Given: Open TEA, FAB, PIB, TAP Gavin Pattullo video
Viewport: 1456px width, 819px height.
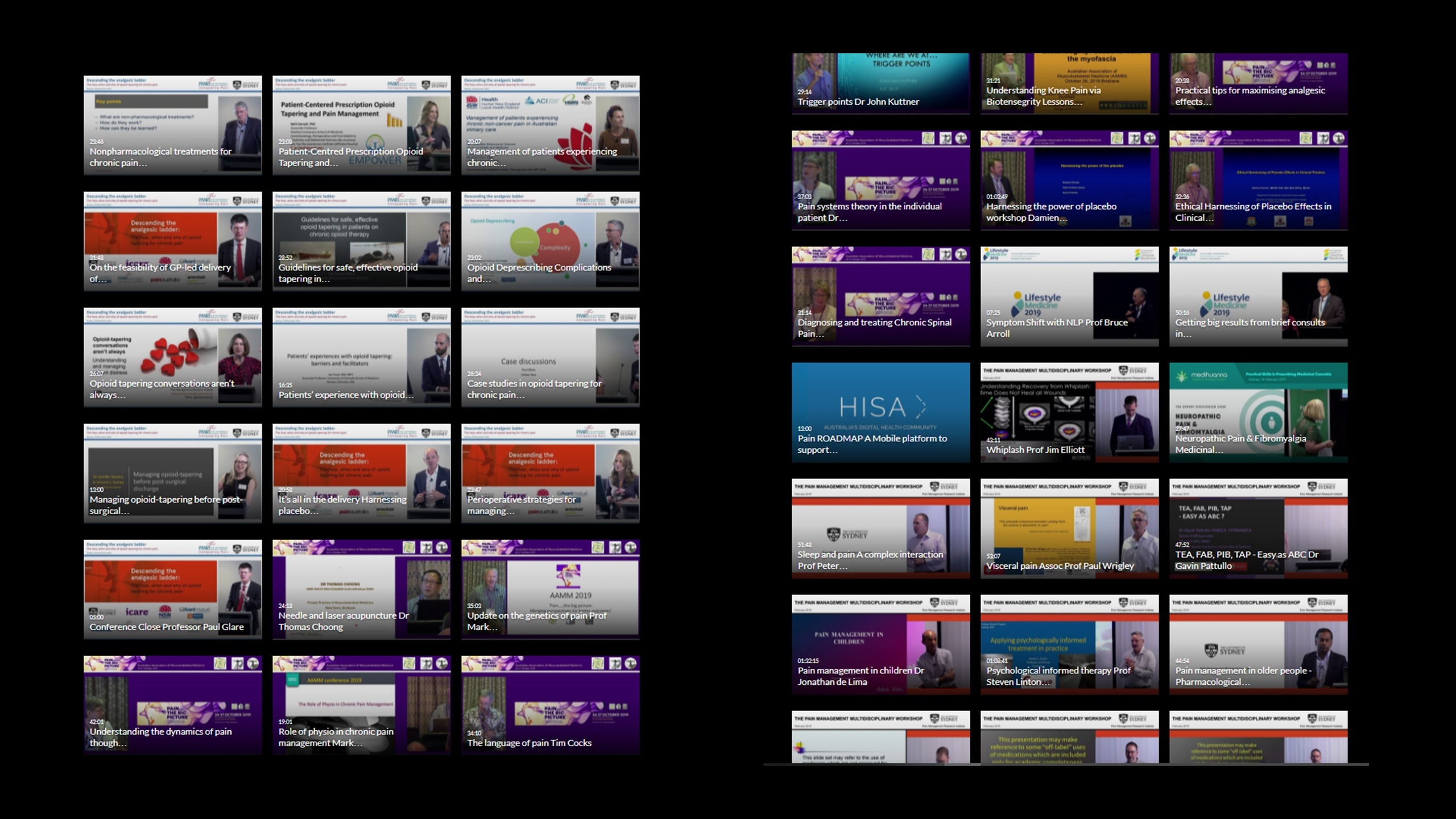Looking at the screenshot, I should (1258, 528).
